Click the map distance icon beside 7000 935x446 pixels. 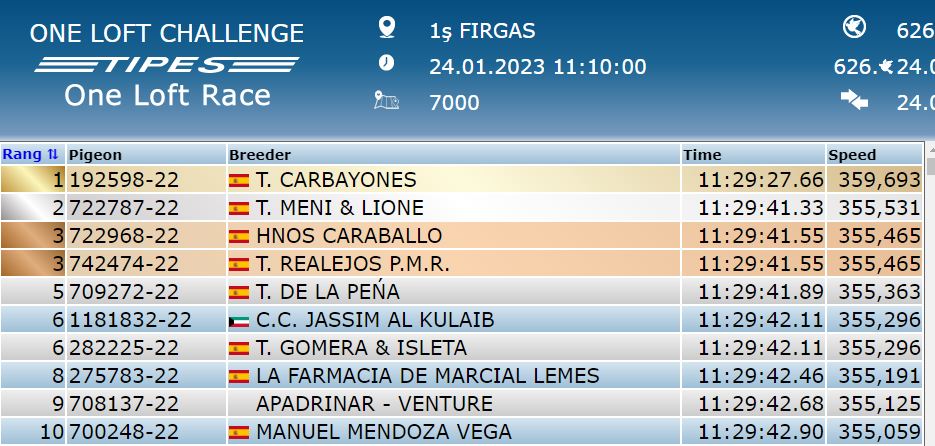(386, 100)
